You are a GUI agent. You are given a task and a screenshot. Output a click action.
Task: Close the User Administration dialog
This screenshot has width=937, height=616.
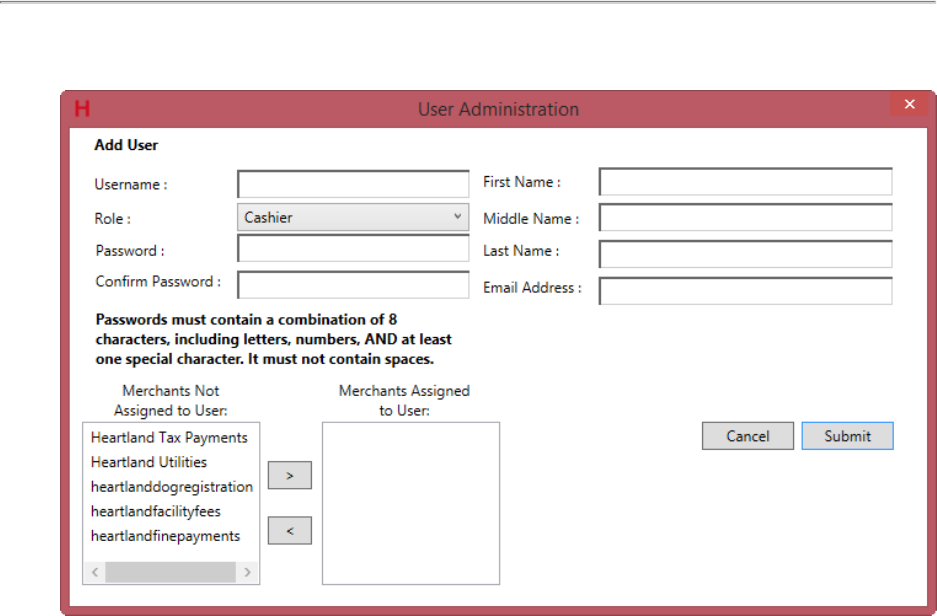(x=910, y=104)
